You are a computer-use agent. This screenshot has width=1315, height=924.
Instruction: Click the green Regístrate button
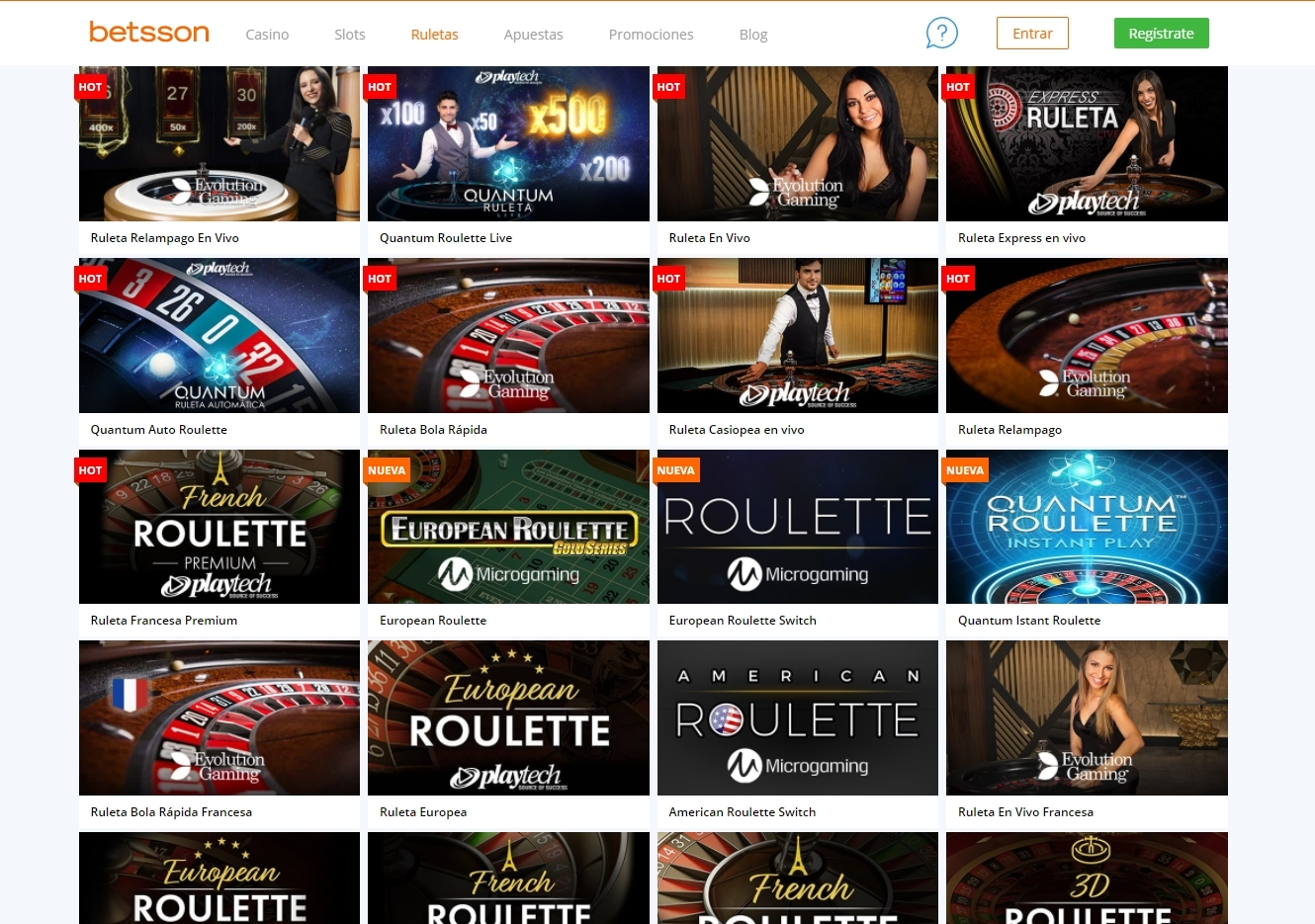point(1161,33)
